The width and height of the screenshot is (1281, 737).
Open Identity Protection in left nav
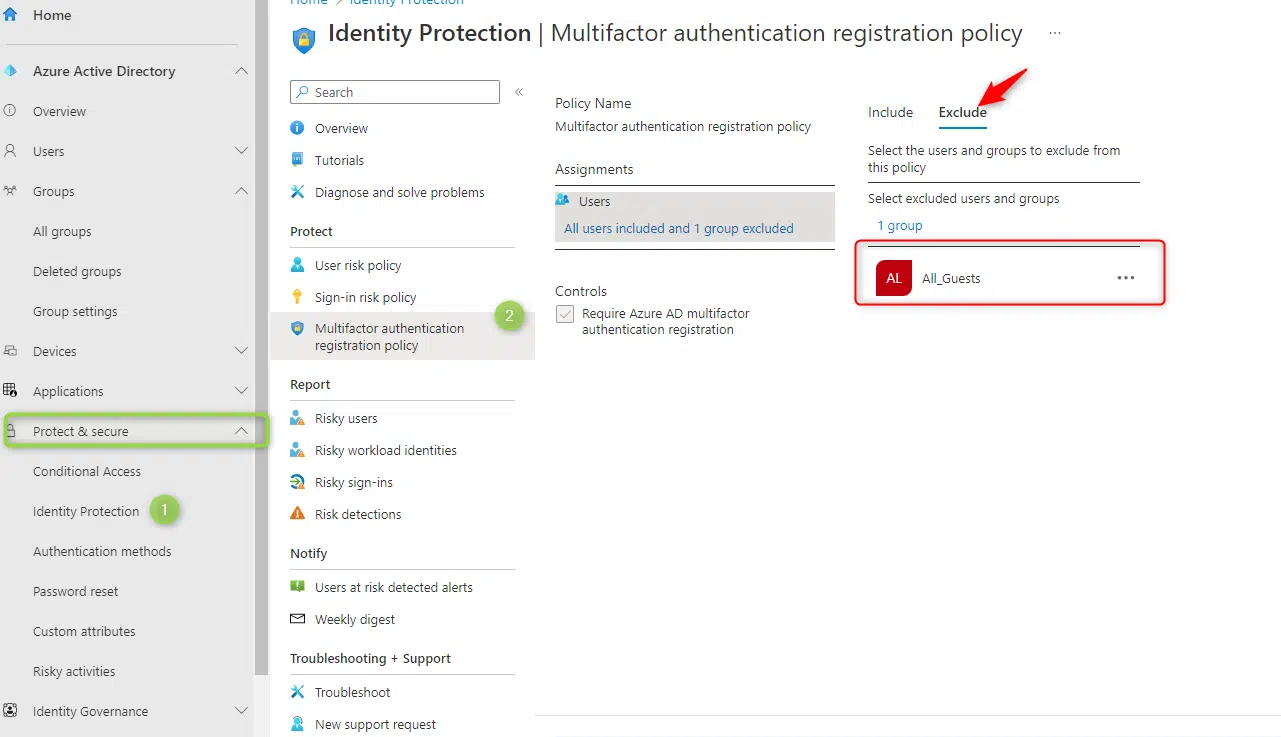[x=86, y=511]
